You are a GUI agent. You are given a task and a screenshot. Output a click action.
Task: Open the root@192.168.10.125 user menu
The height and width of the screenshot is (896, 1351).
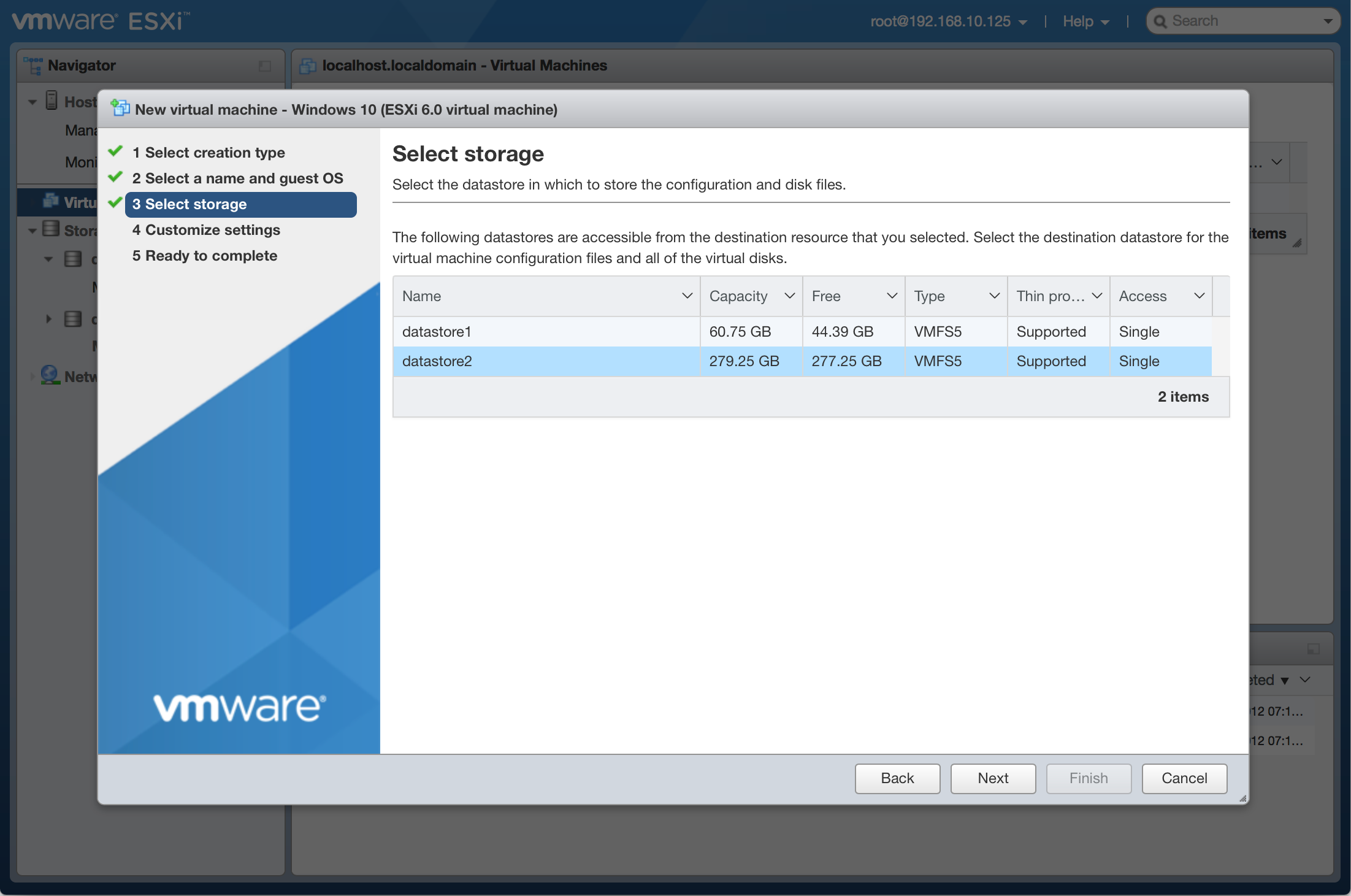(x=948, y=21)
